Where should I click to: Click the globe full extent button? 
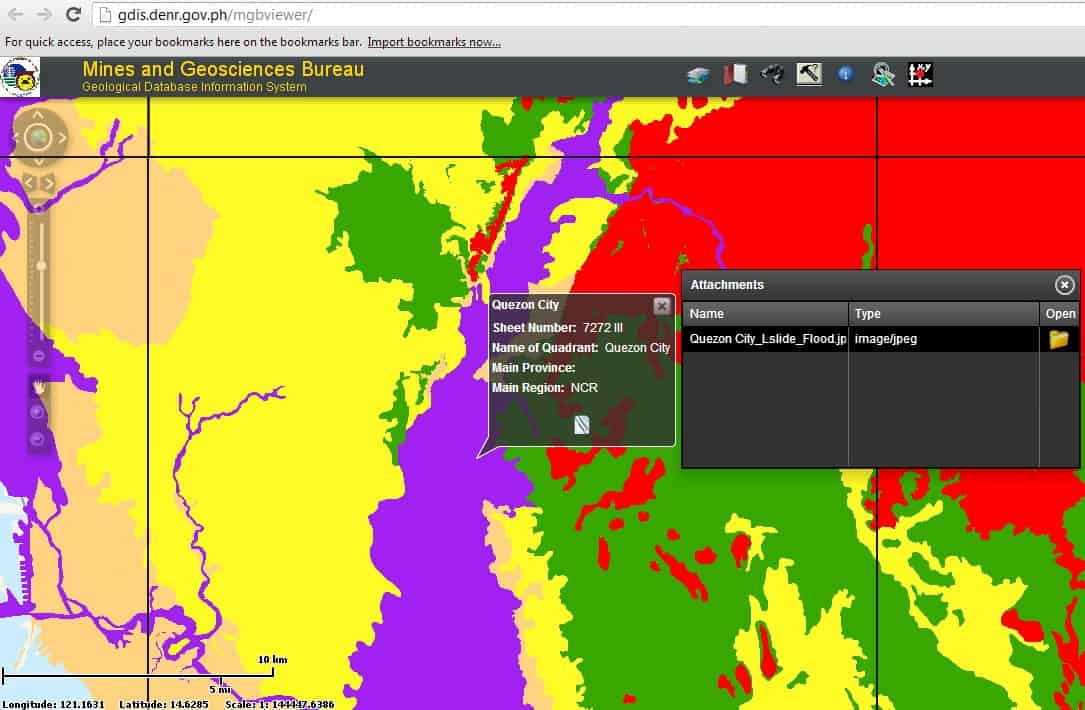point(39,138)
